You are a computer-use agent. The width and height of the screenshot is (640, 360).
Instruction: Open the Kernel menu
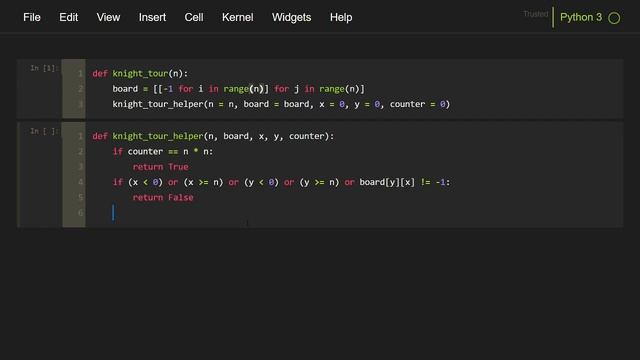(x=238, y=18)
